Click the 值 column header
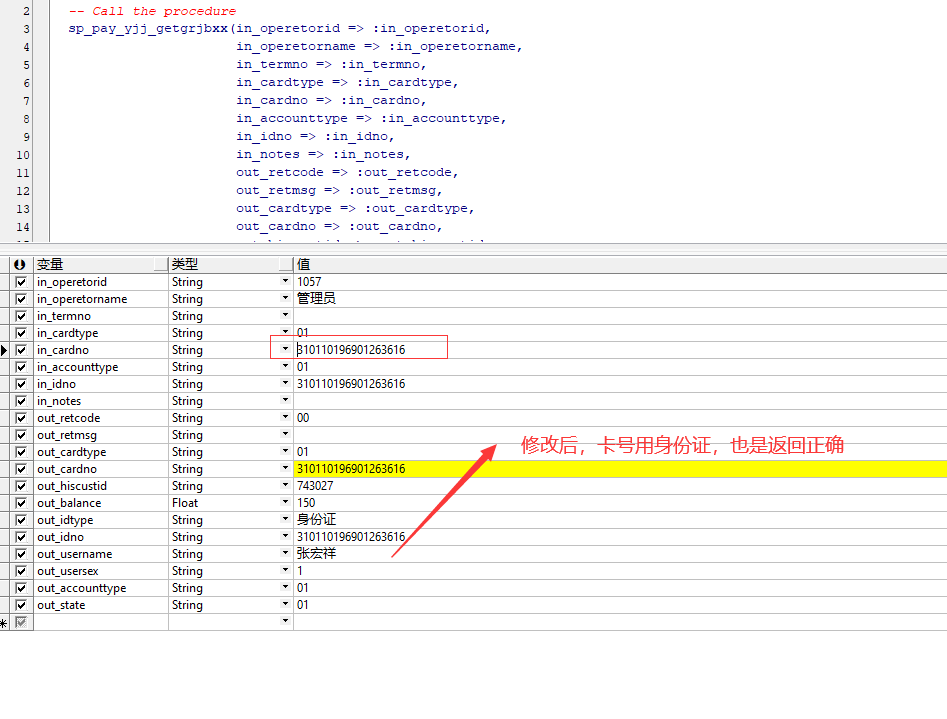This screenshot has width=947, height=719. pyautogui.click(x=620, y=264)
